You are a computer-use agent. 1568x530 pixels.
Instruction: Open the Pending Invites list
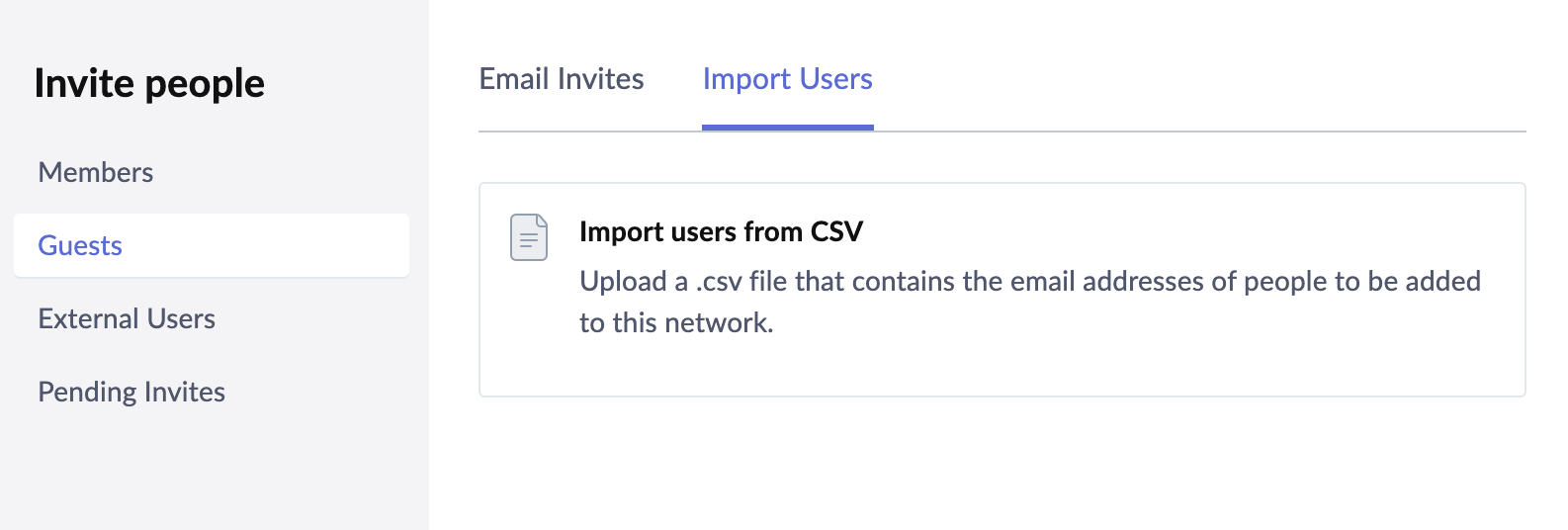pos(131,392)
